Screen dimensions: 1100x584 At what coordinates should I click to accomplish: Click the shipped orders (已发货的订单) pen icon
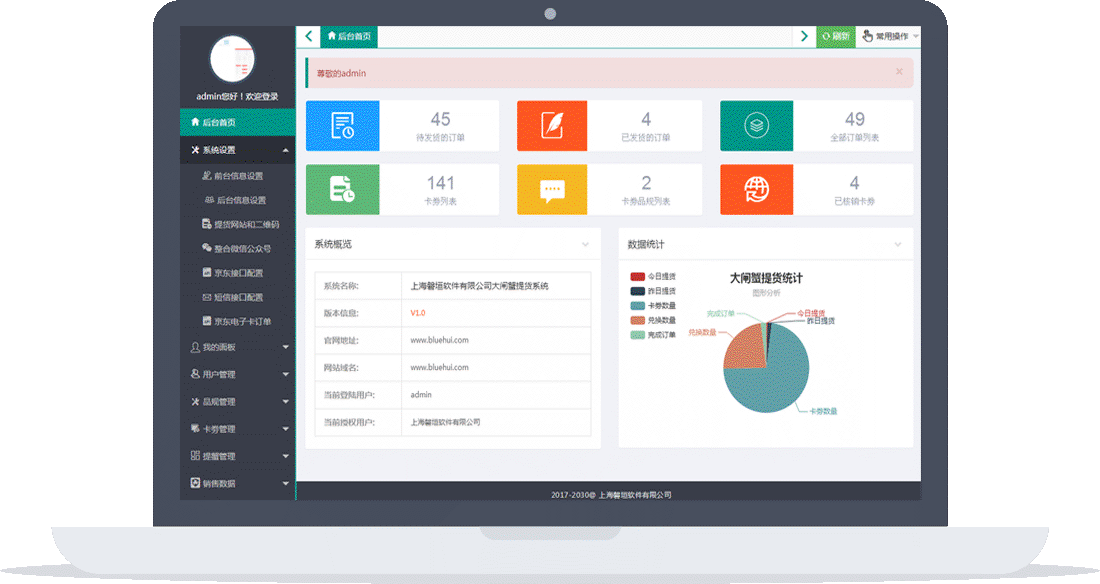(x=551, y=125)
